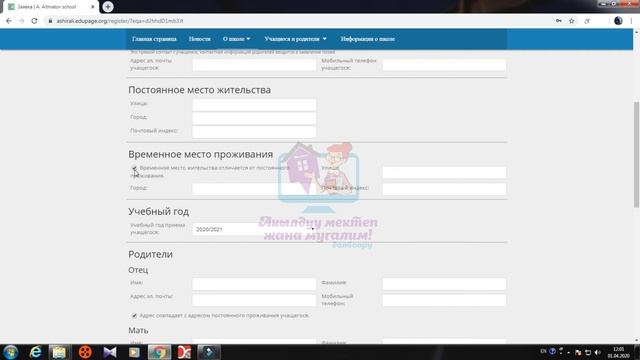Screen dimensions: 640x360
Task: Expand 'Учащиеся и родители' menu dropdown
Action: click(x=296, y=39)
